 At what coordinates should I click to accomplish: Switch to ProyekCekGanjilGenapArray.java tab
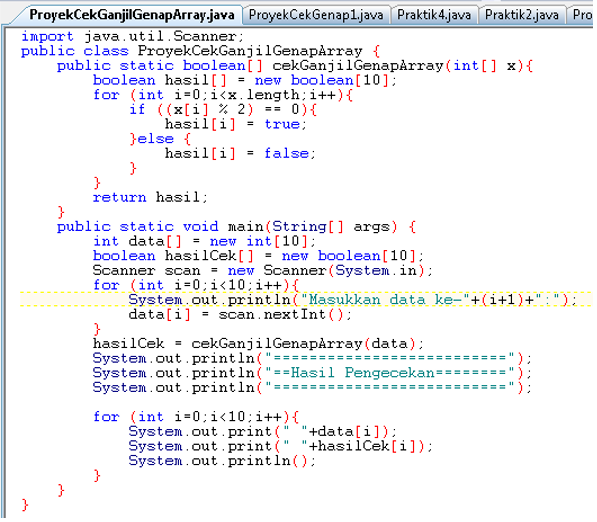(x=131, y=15)
